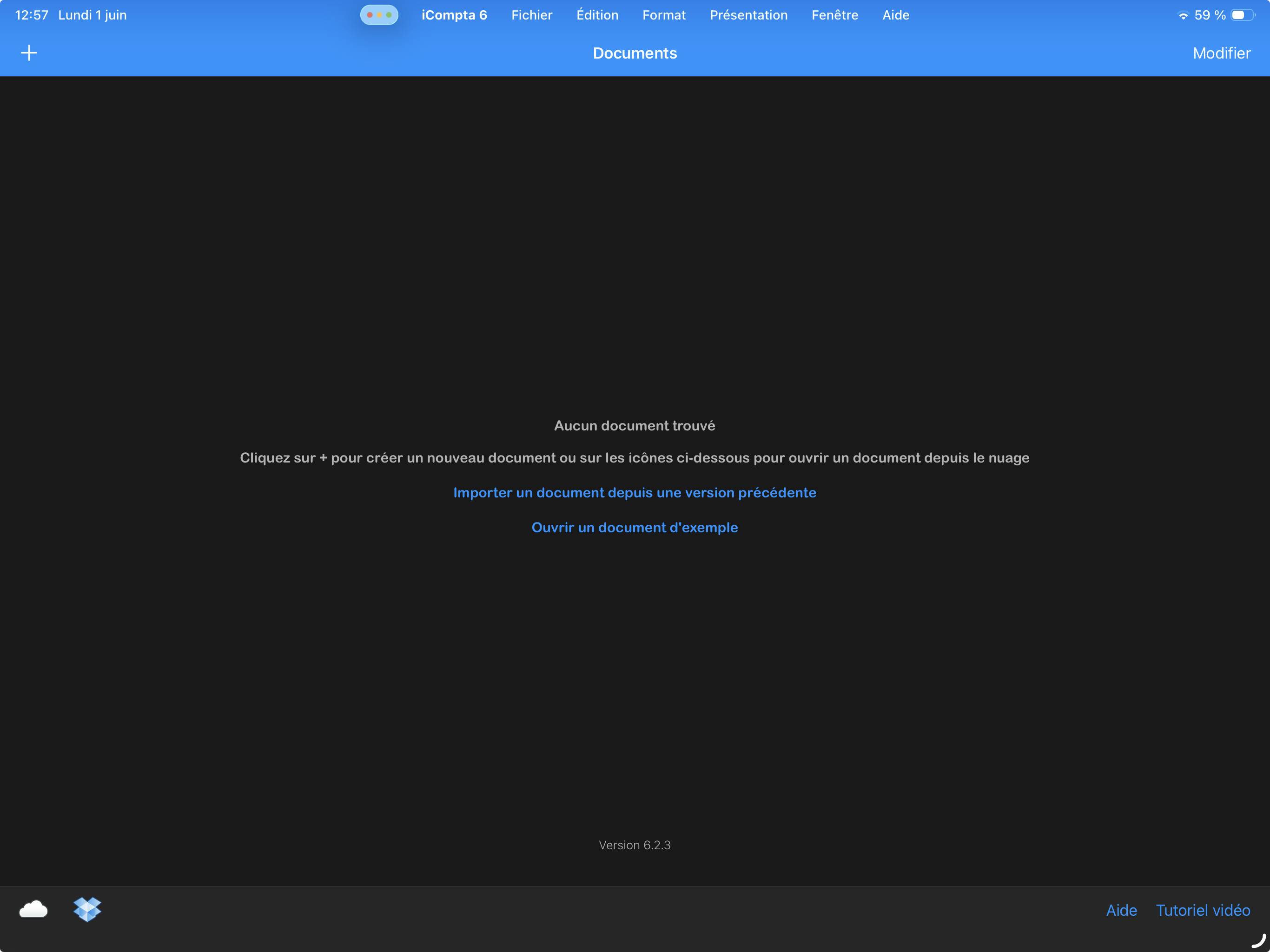Check the Wi-Fi status icon
Screen dimensions: 1270x952
click(1183, 15)
